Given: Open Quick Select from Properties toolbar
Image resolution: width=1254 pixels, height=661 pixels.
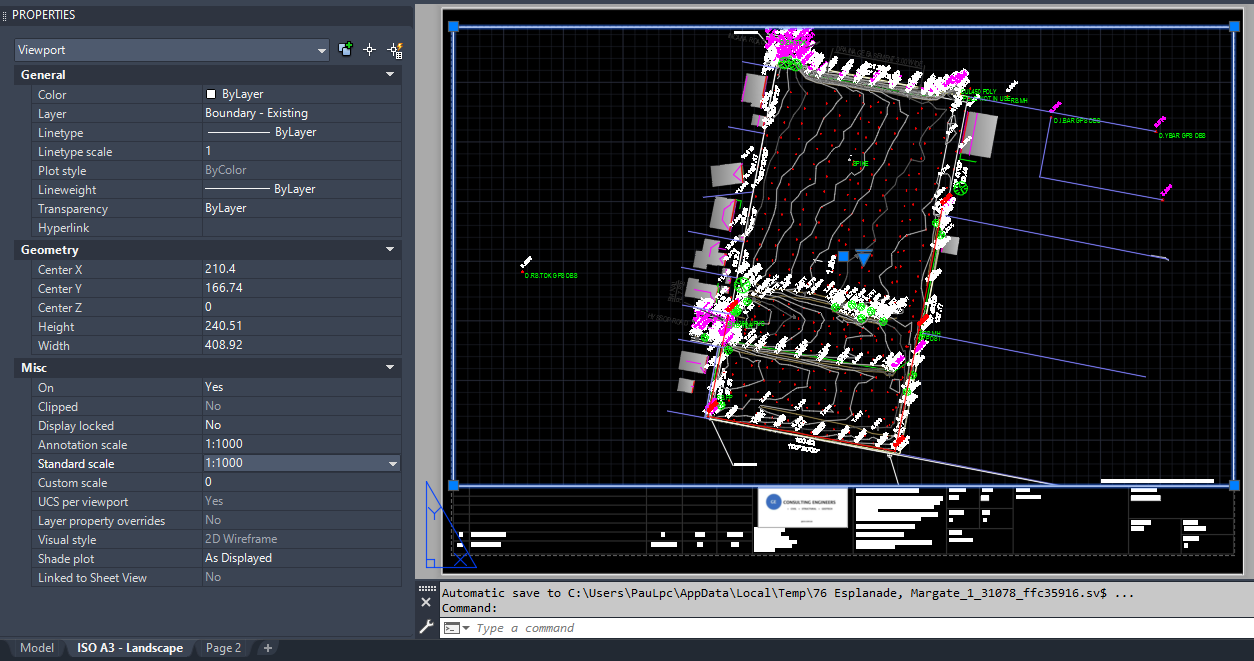Looking at the screenshot, I should coord(395,49).
